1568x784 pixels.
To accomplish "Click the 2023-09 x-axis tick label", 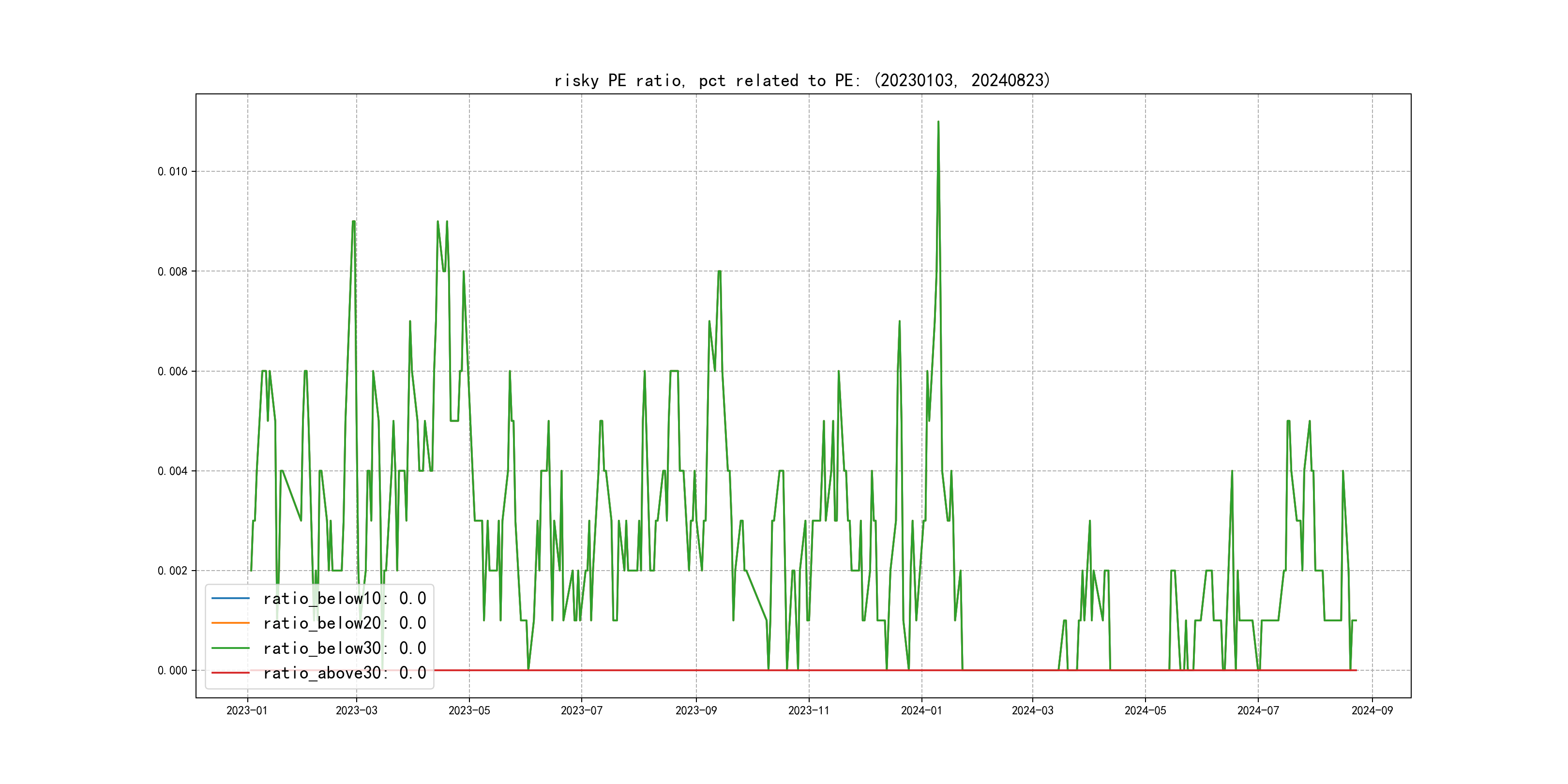I will click(x=696, y=711).
